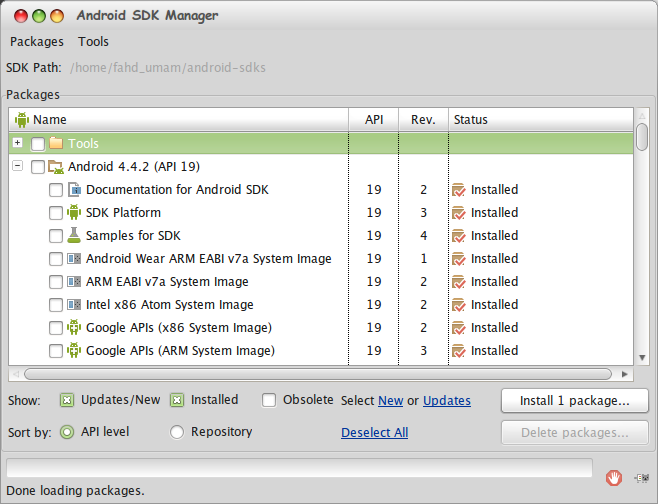658x504 pixels.
Task: Click the Intel x86 Atom System Image icon
Action: (74, 305)
